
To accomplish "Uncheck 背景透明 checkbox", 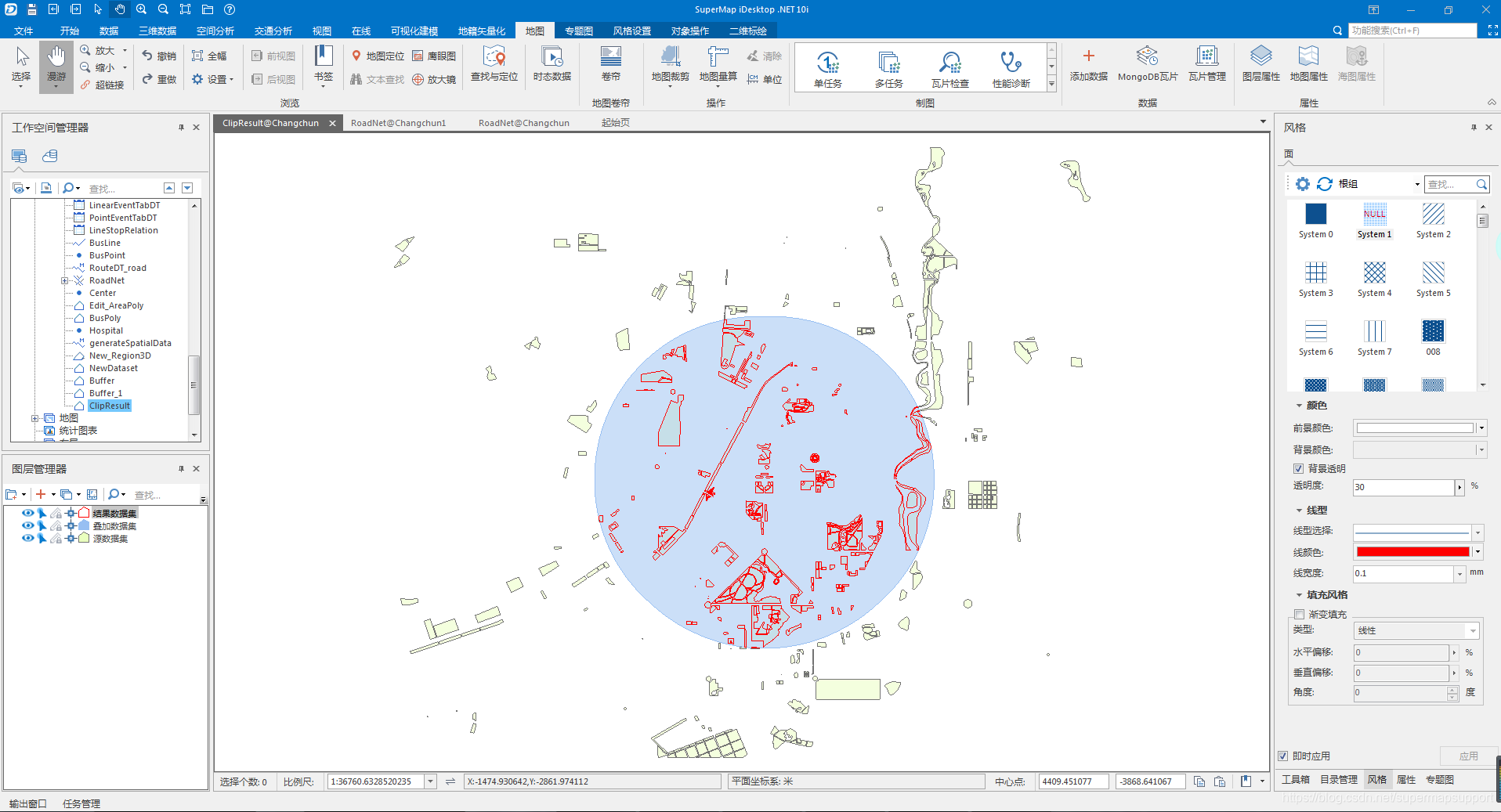I will click(x=1298, y=468).
